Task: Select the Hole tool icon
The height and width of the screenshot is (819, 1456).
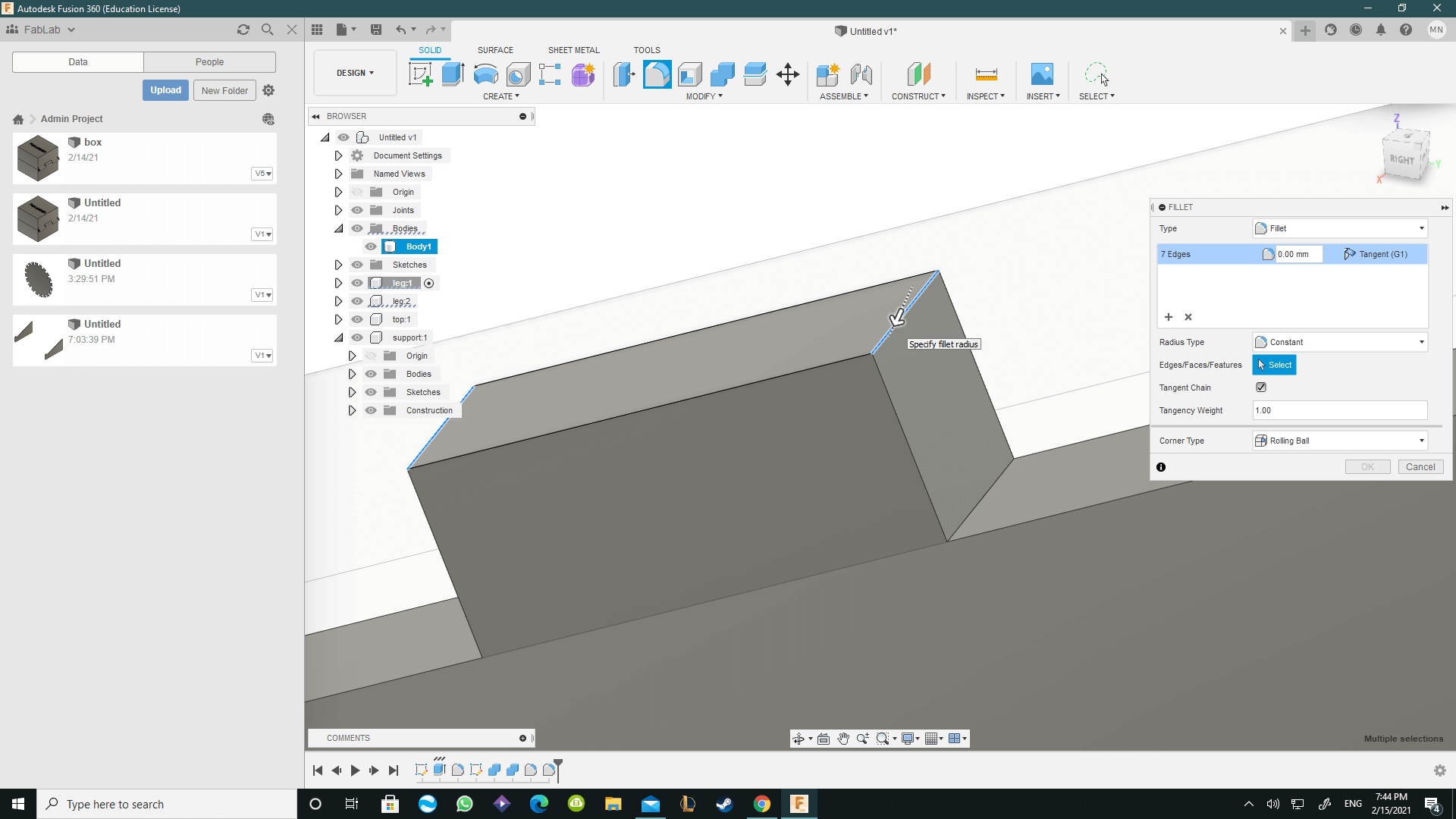Action: point(518,74)
